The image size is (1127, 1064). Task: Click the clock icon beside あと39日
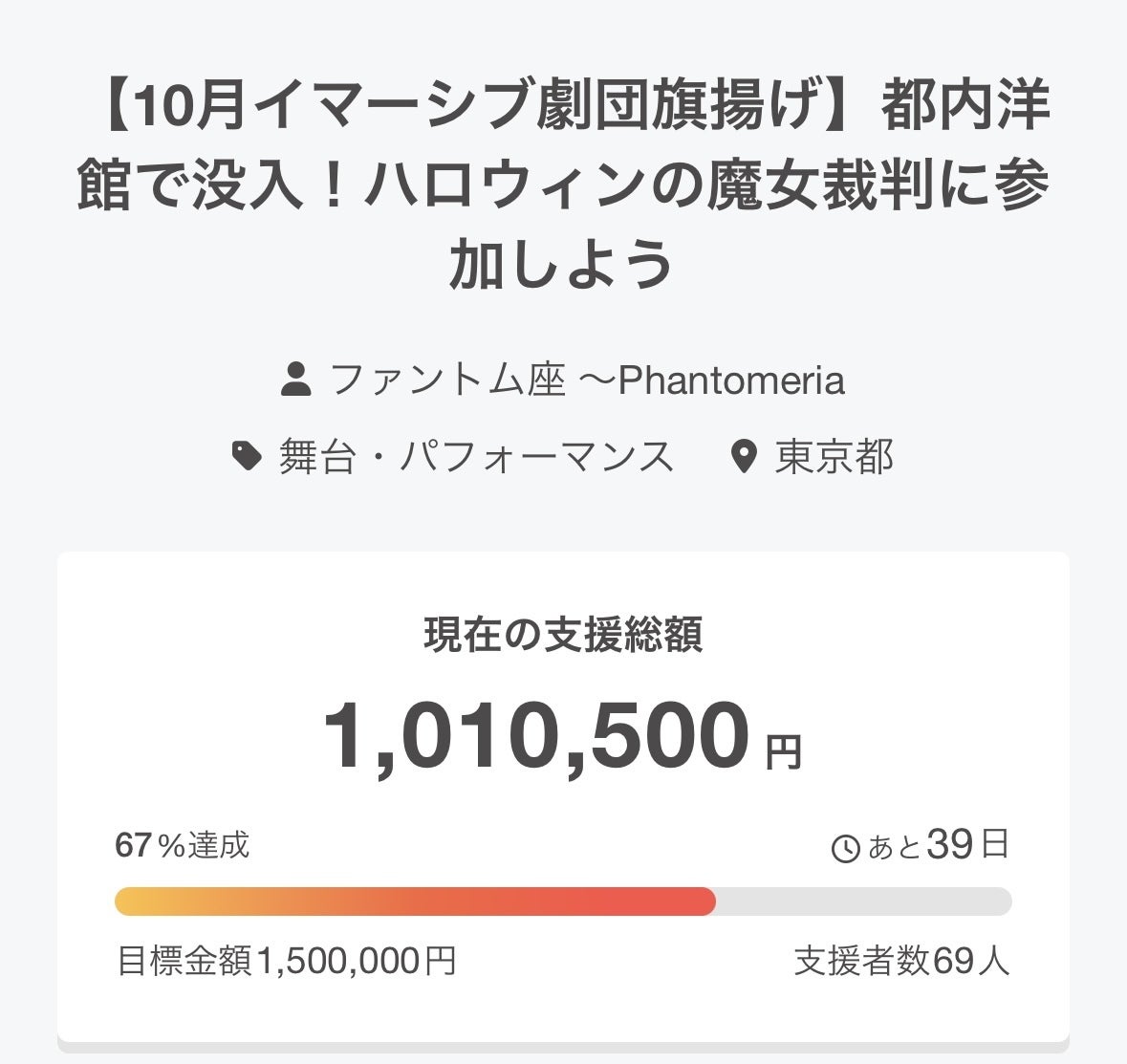(846, 848)
